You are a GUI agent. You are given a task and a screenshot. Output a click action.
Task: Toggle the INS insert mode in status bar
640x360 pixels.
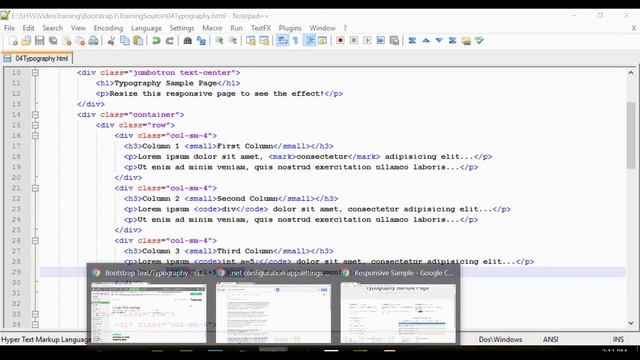pos(618,339)
